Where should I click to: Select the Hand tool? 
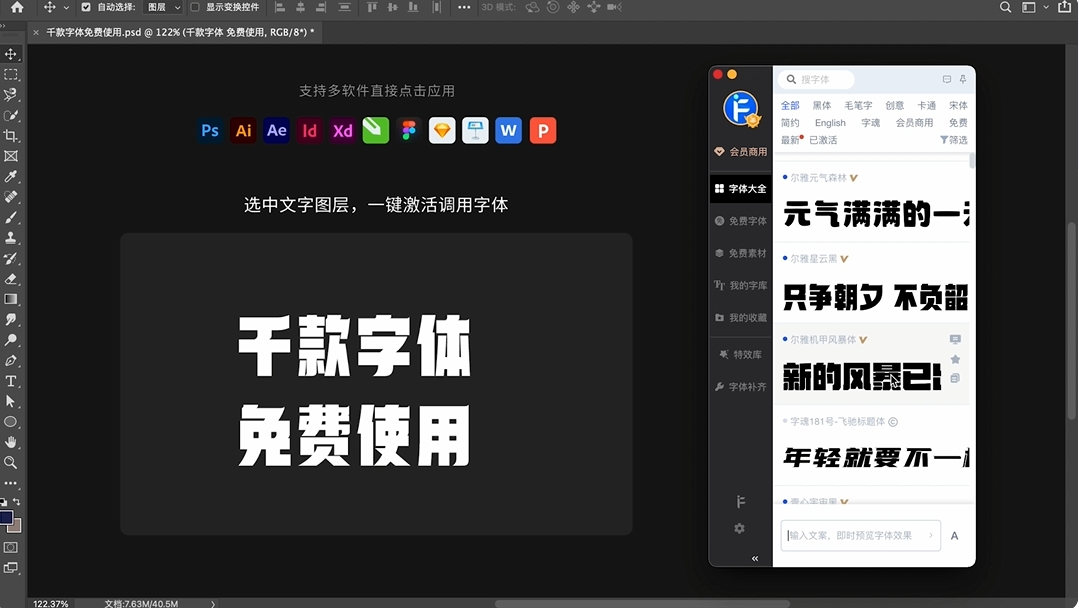point(11,442)
